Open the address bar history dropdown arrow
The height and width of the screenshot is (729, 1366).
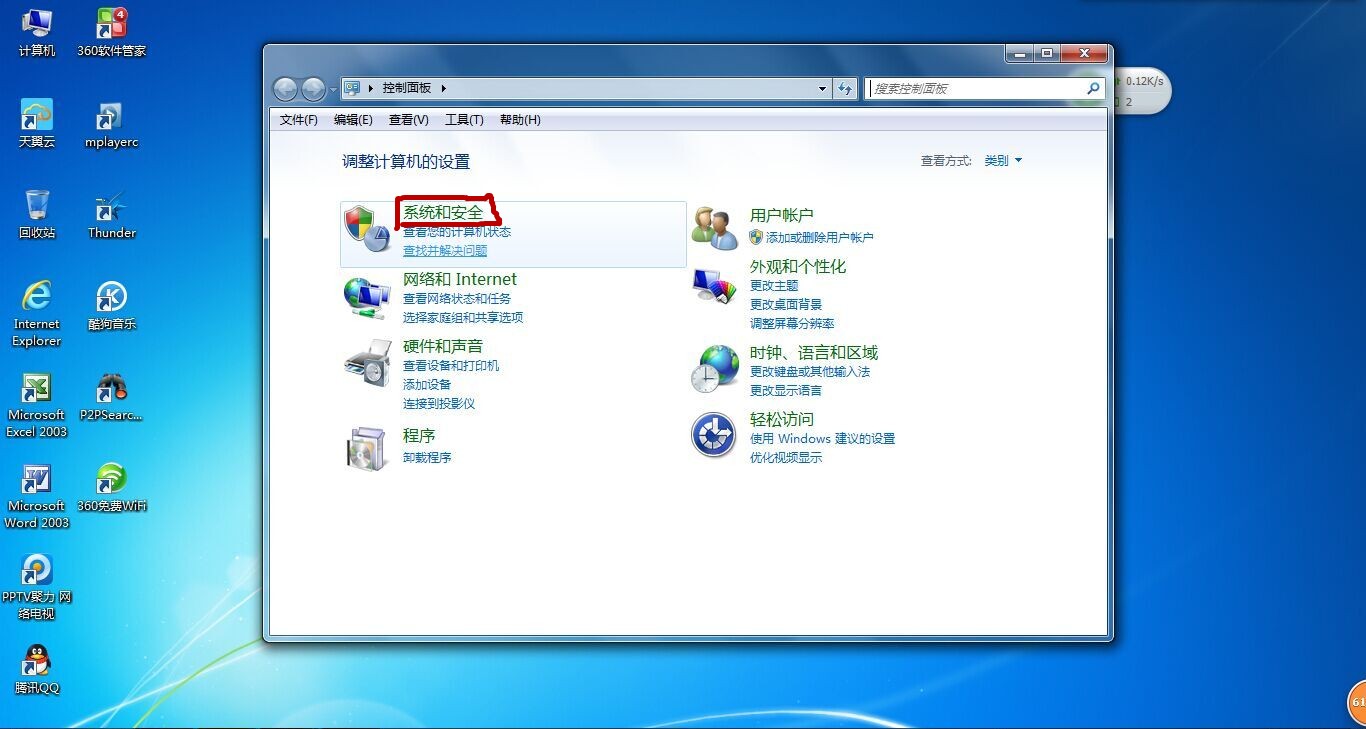click(822, 88)
